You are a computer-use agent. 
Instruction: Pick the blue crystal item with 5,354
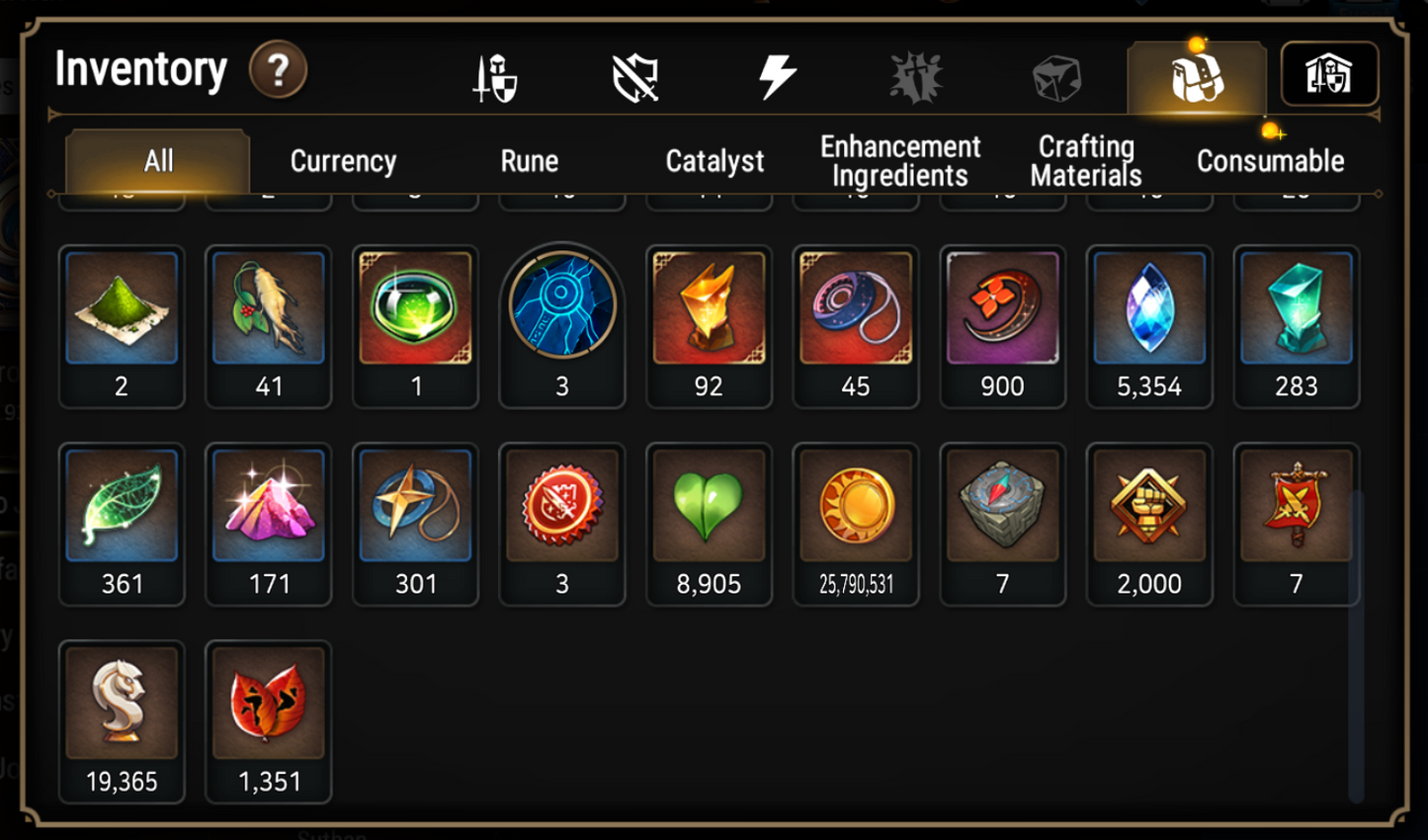(1149, 326)
